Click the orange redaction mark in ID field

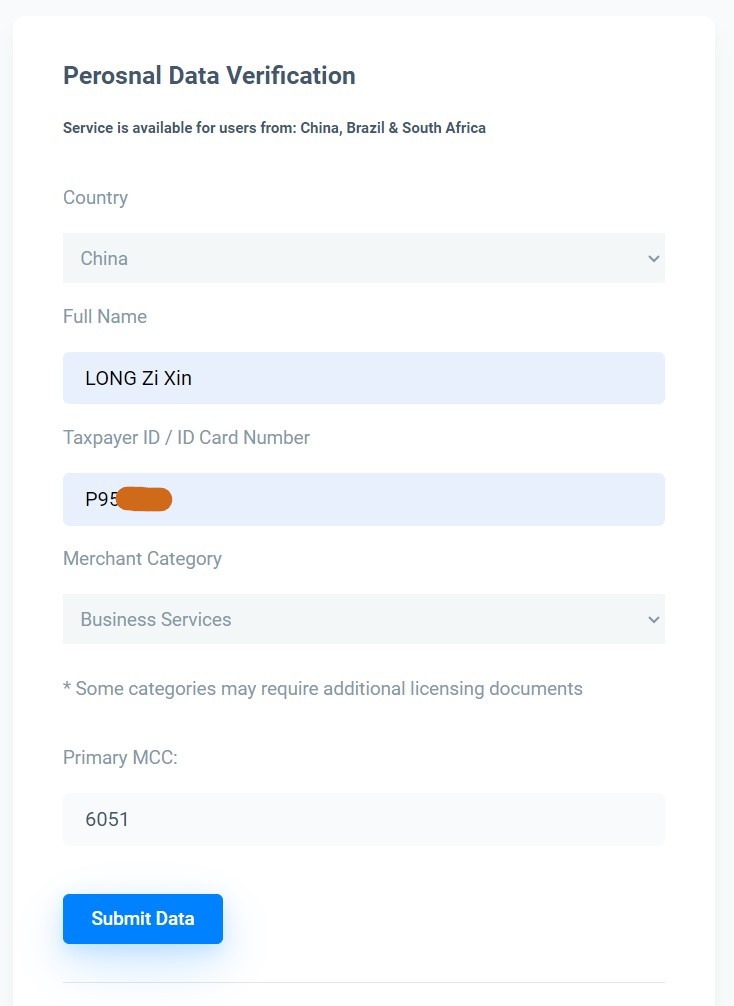pyautogui.click(x=144, y=499)
